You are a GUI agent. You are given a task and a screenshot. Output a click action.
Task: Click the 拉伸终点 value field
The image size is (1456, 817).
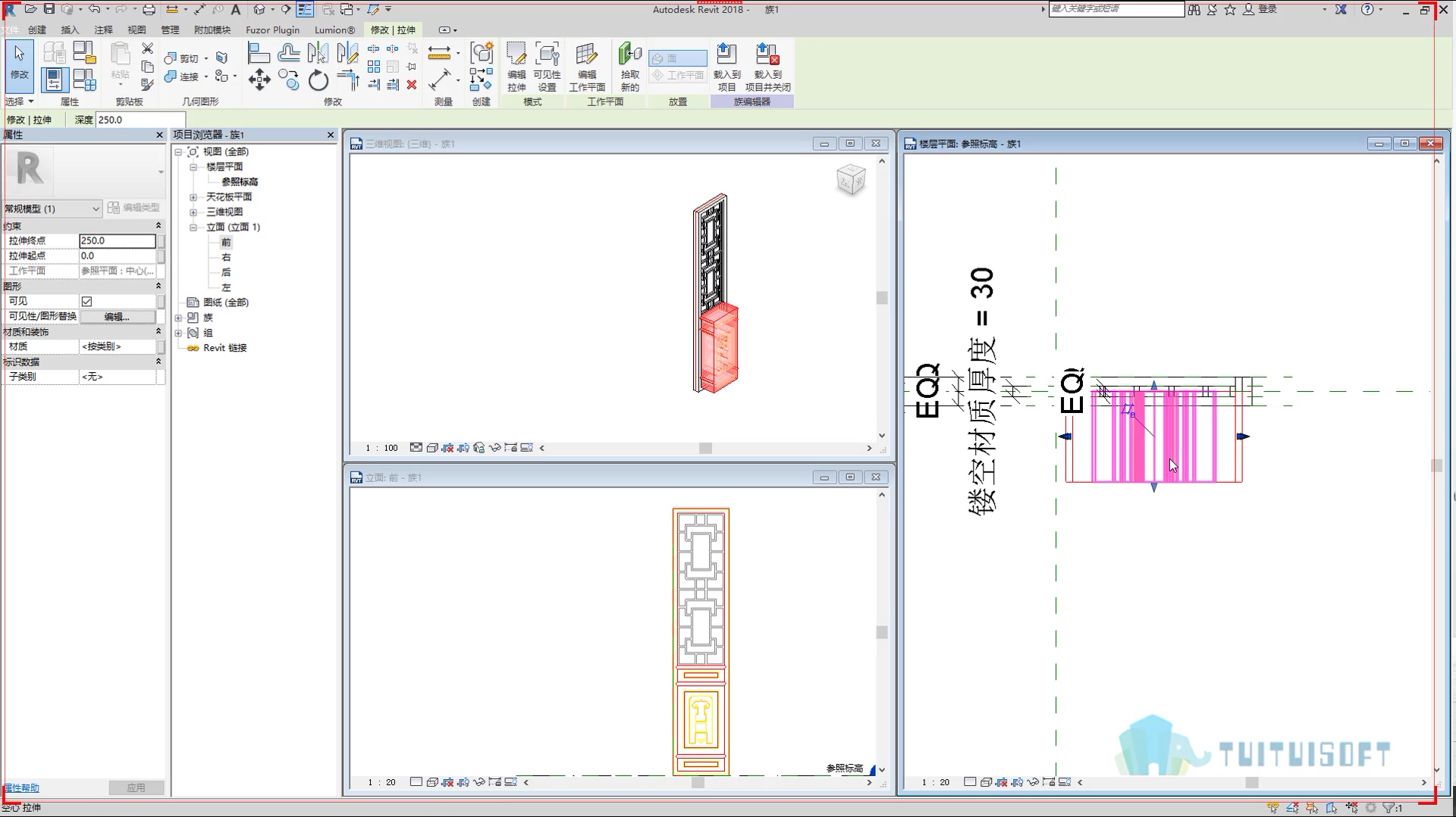(118, 240)
